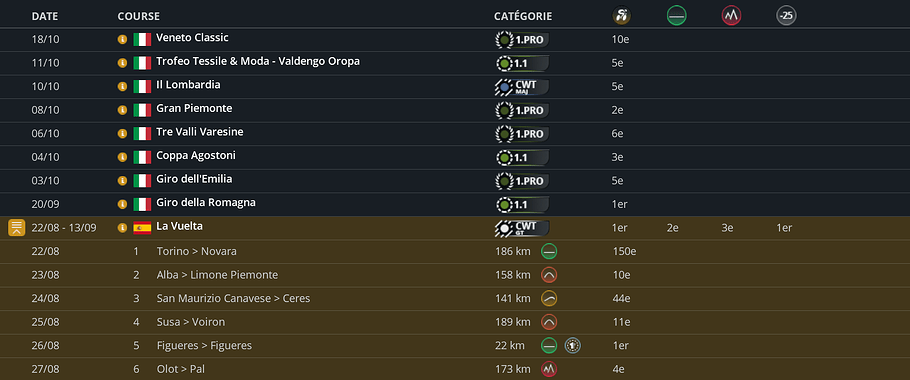Sort by the CATÉGORIE column header
This screenshot has height=380, width=910.
523,17
